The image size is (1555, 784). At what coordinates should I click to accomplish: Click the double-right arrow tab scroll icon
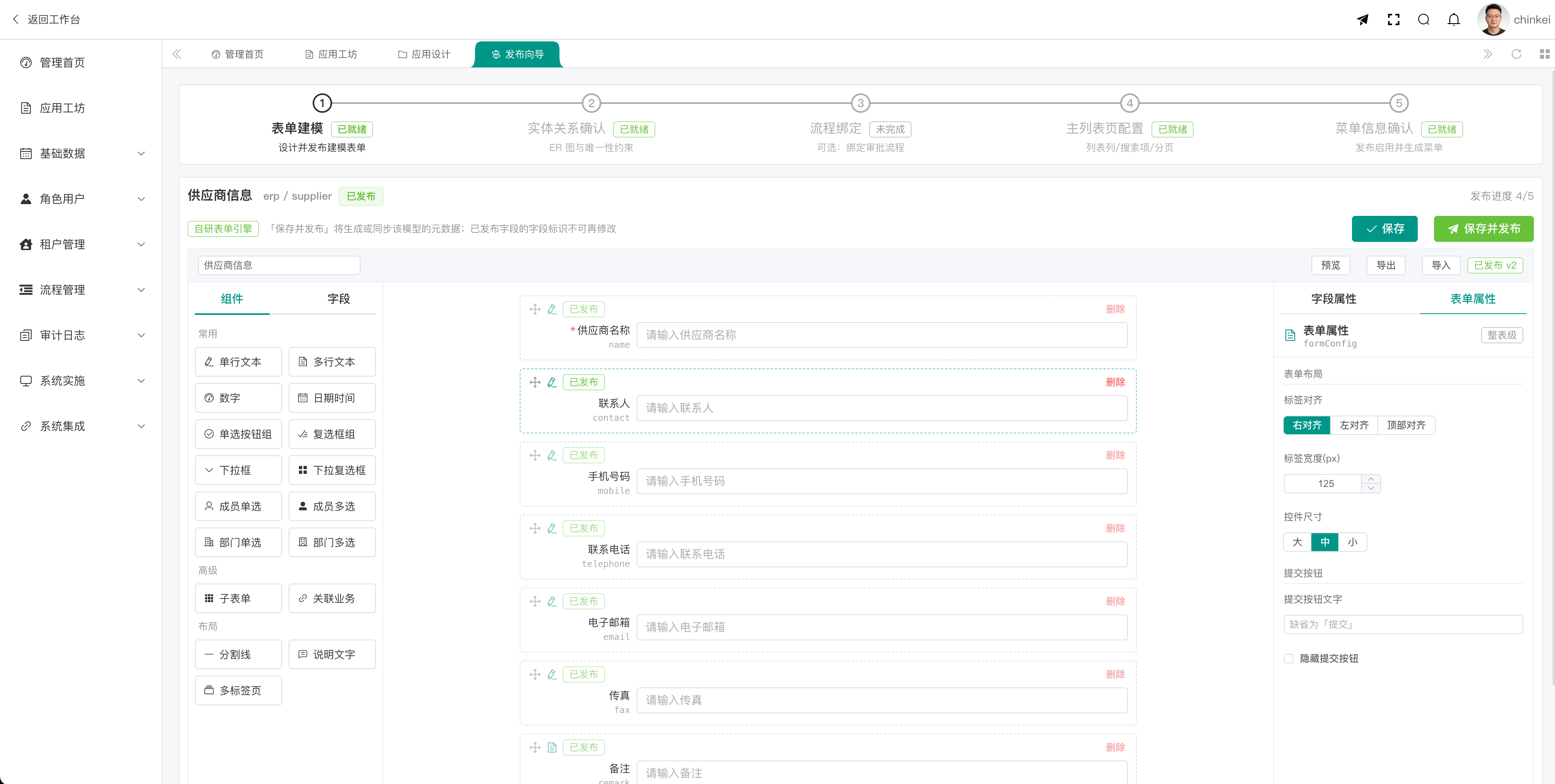coord(1487,54)
